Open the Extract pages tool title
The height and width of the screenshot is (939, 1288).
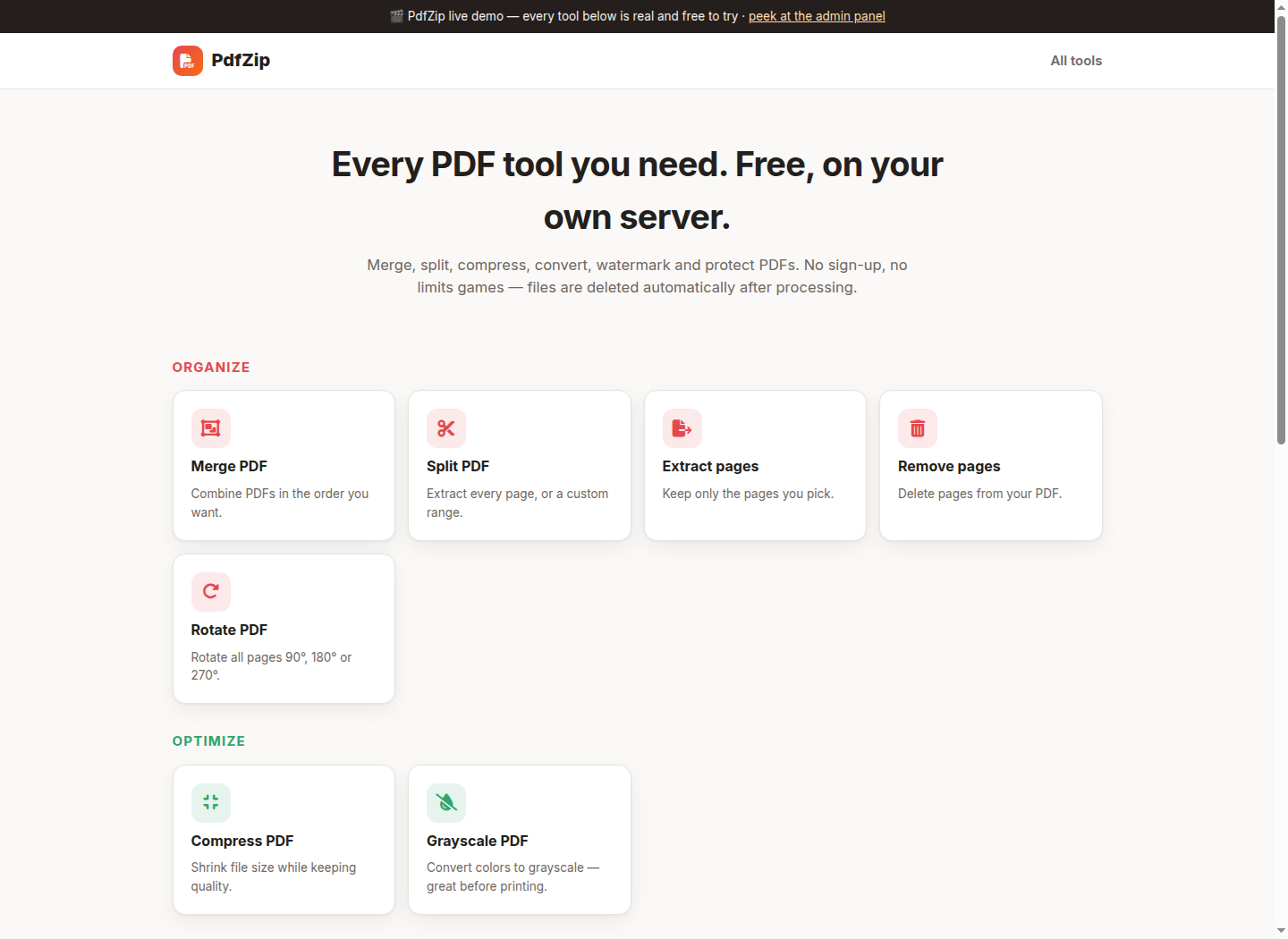(710, 466)
